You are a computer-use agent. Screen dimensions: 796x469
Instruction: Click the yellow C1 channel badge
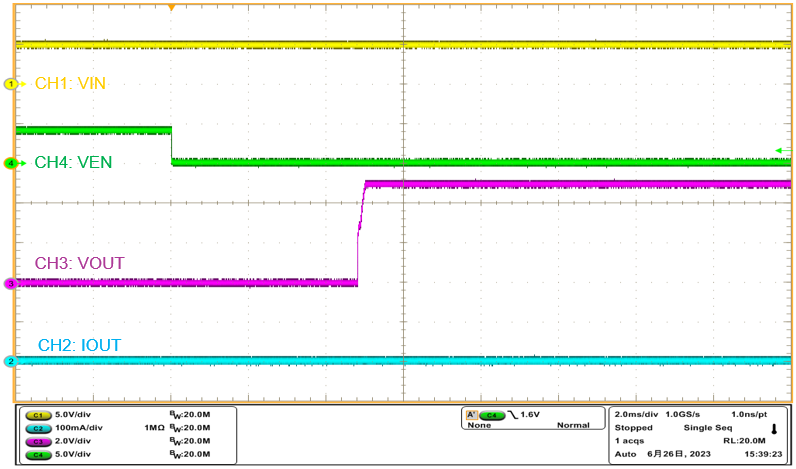point(39,414)
